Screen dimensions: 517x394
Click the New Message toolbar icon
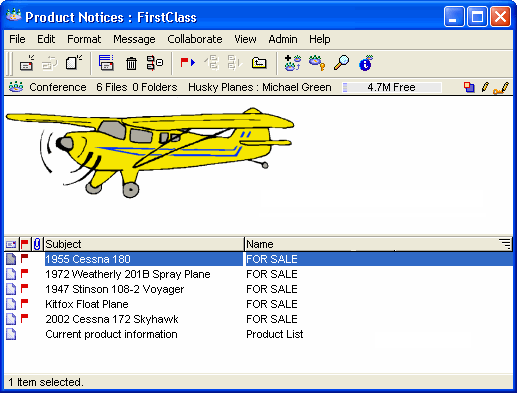point(26,63)
